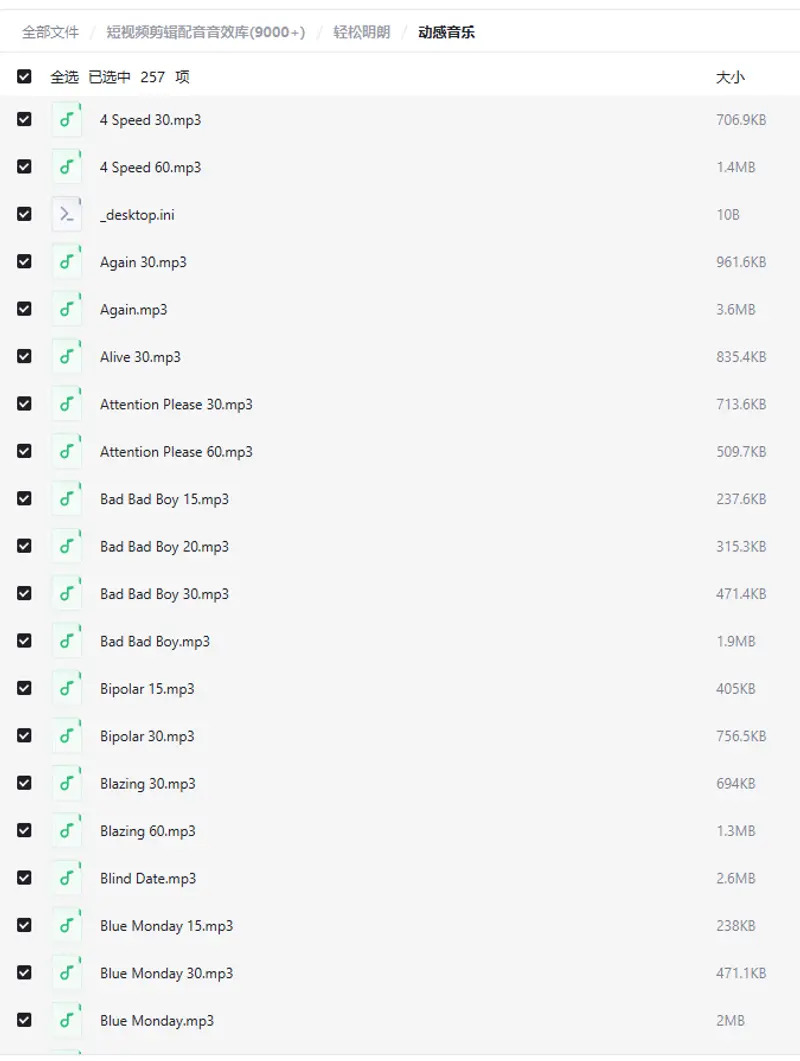This screenshot has height=1061, width=800.
Task: Click the music icon for Blue Monday.mp3
Action: (x=67, y=1021)
